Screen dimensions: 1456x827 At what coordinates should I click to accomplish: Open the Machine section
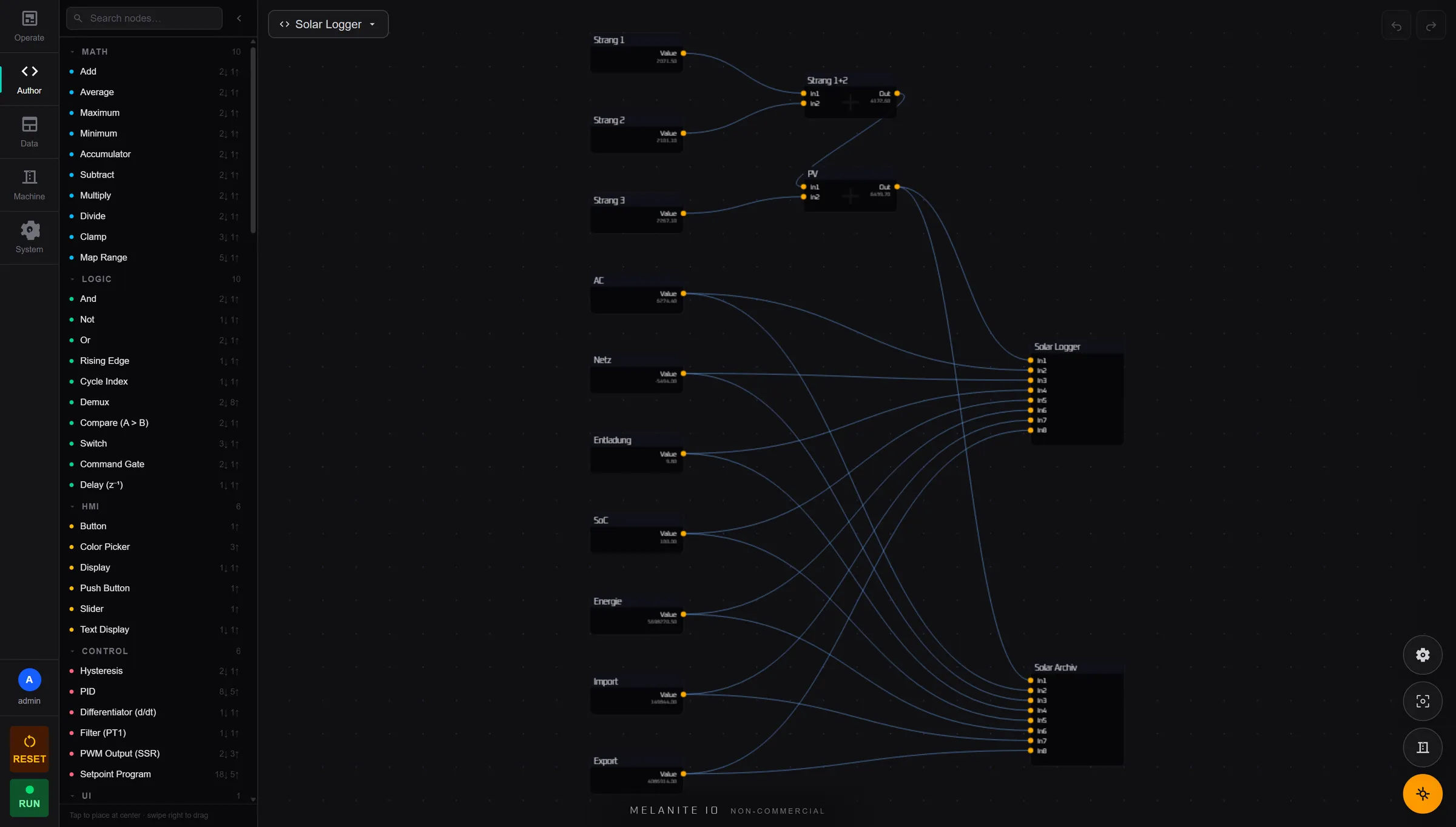[x=29, y=185]
